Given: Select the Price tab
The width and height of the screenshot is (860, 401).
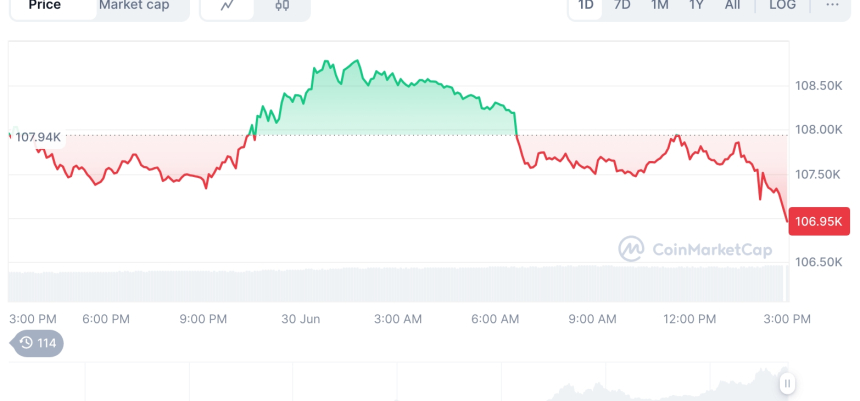Looking at the screenshot, I should 45,6.
